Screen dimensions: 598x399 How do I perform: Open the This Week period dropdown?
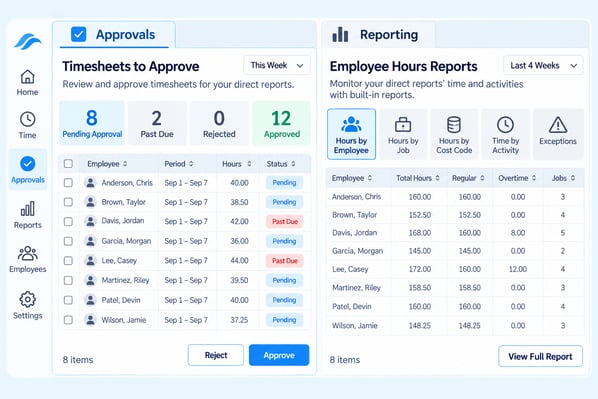(x=277, y=65)
